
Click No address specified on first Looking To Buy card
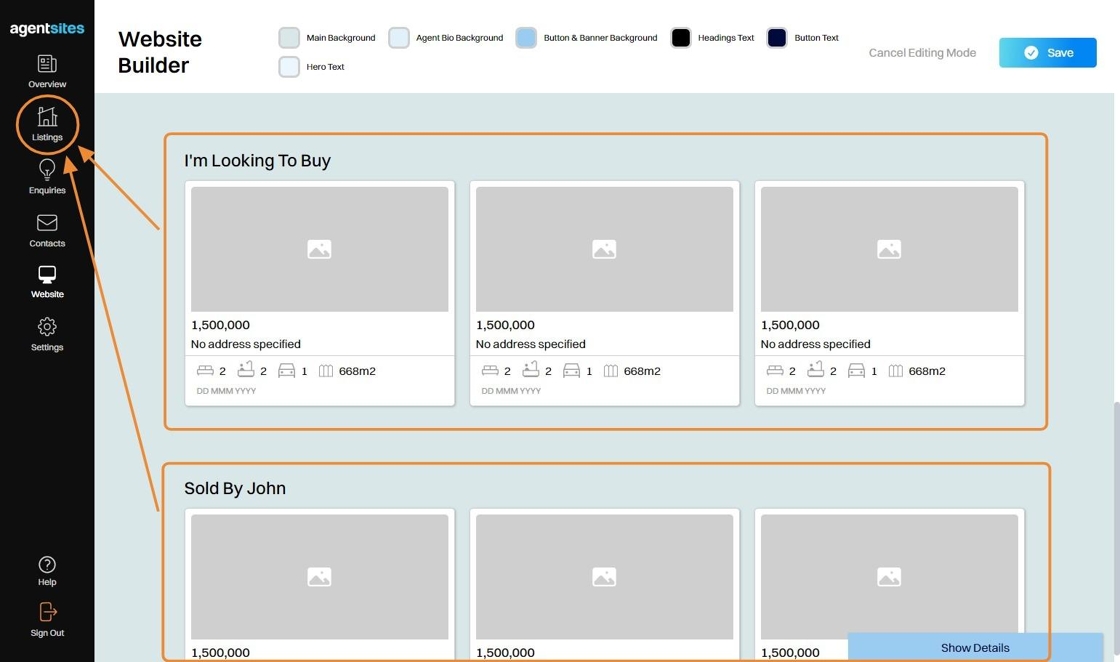click(246, 344)
